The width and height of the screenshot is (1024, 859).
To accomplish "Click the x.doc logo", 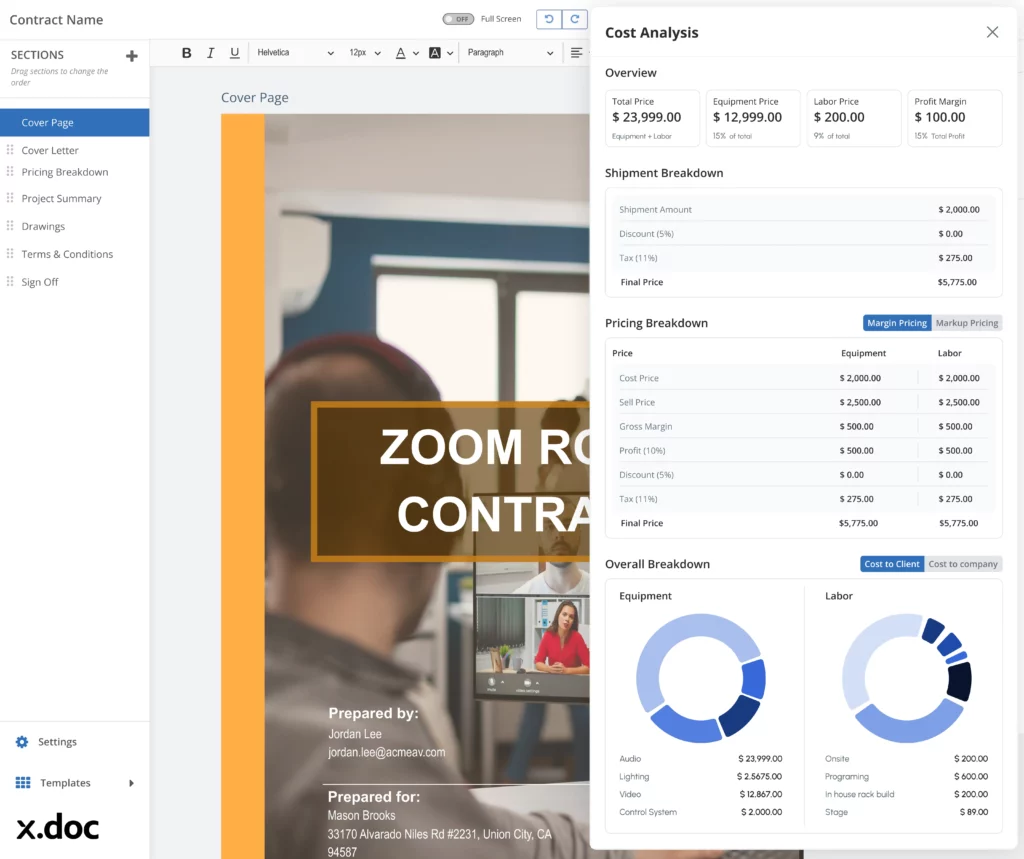I will point(57,827).
